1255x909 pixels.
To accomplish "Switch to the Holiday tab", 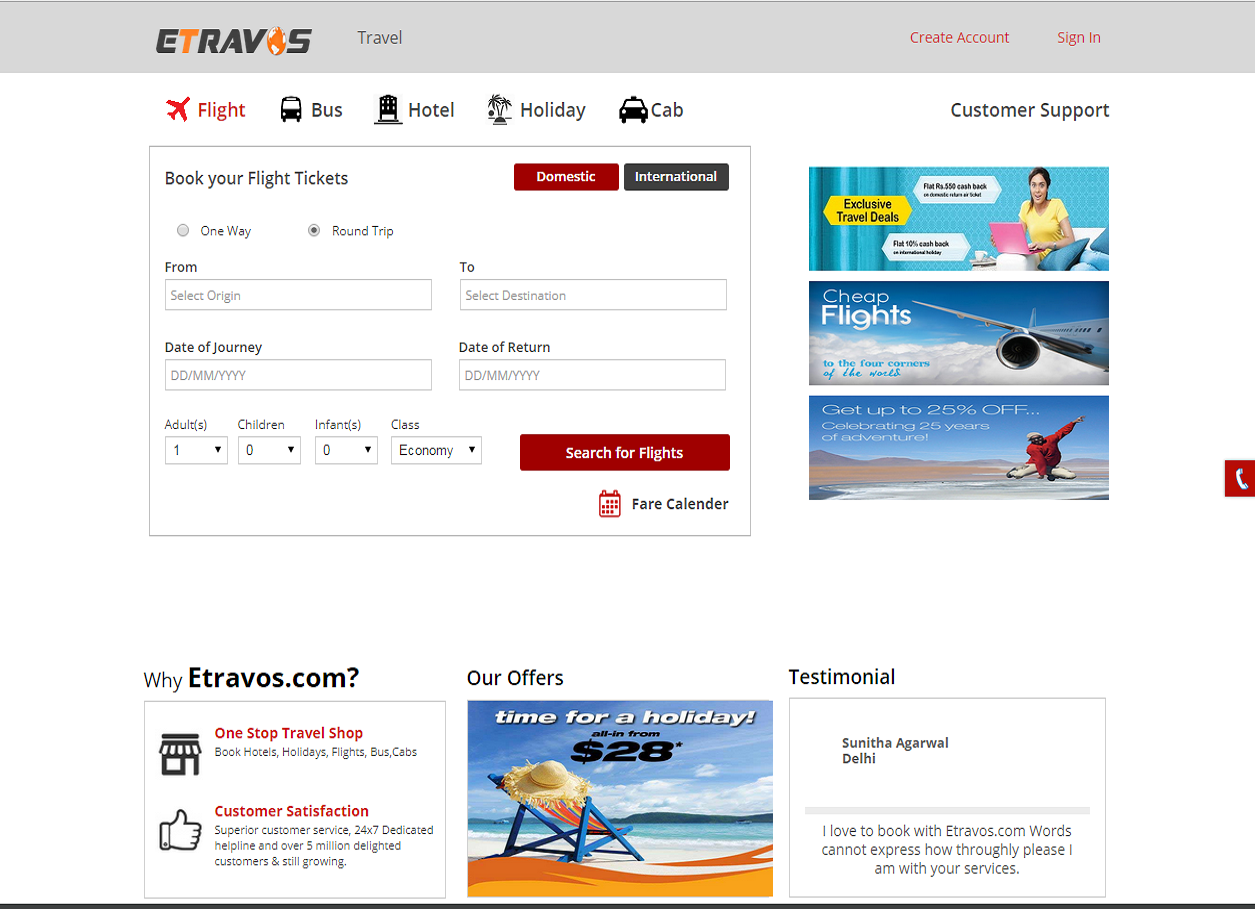I will [536, 110].
